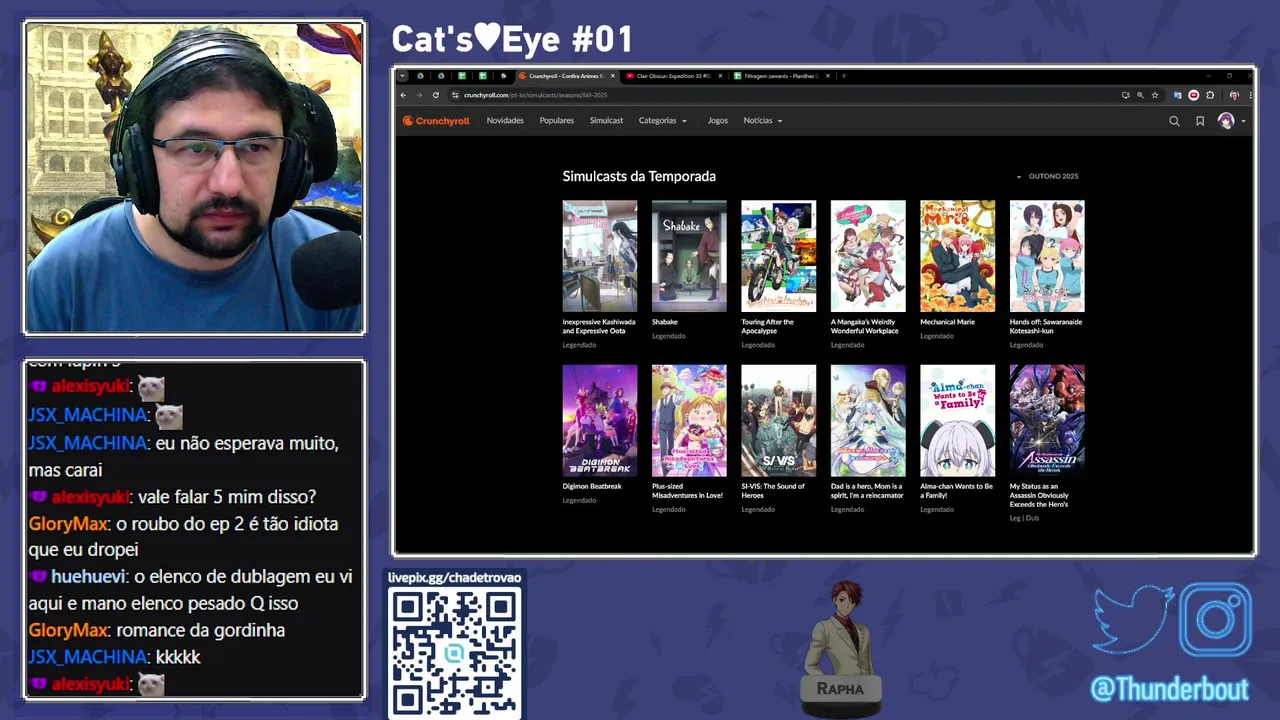Open the My Status as an Assassin poster
Viewport: 1280px width, 720px height.
pos(1047,420)
